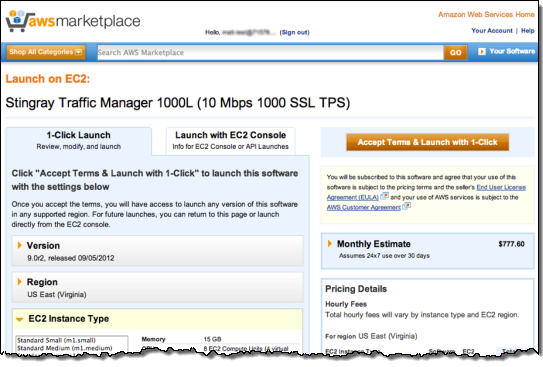Click external link icon after EULA
The height and width of the screenshot is (367, 543).
[384, 196]
